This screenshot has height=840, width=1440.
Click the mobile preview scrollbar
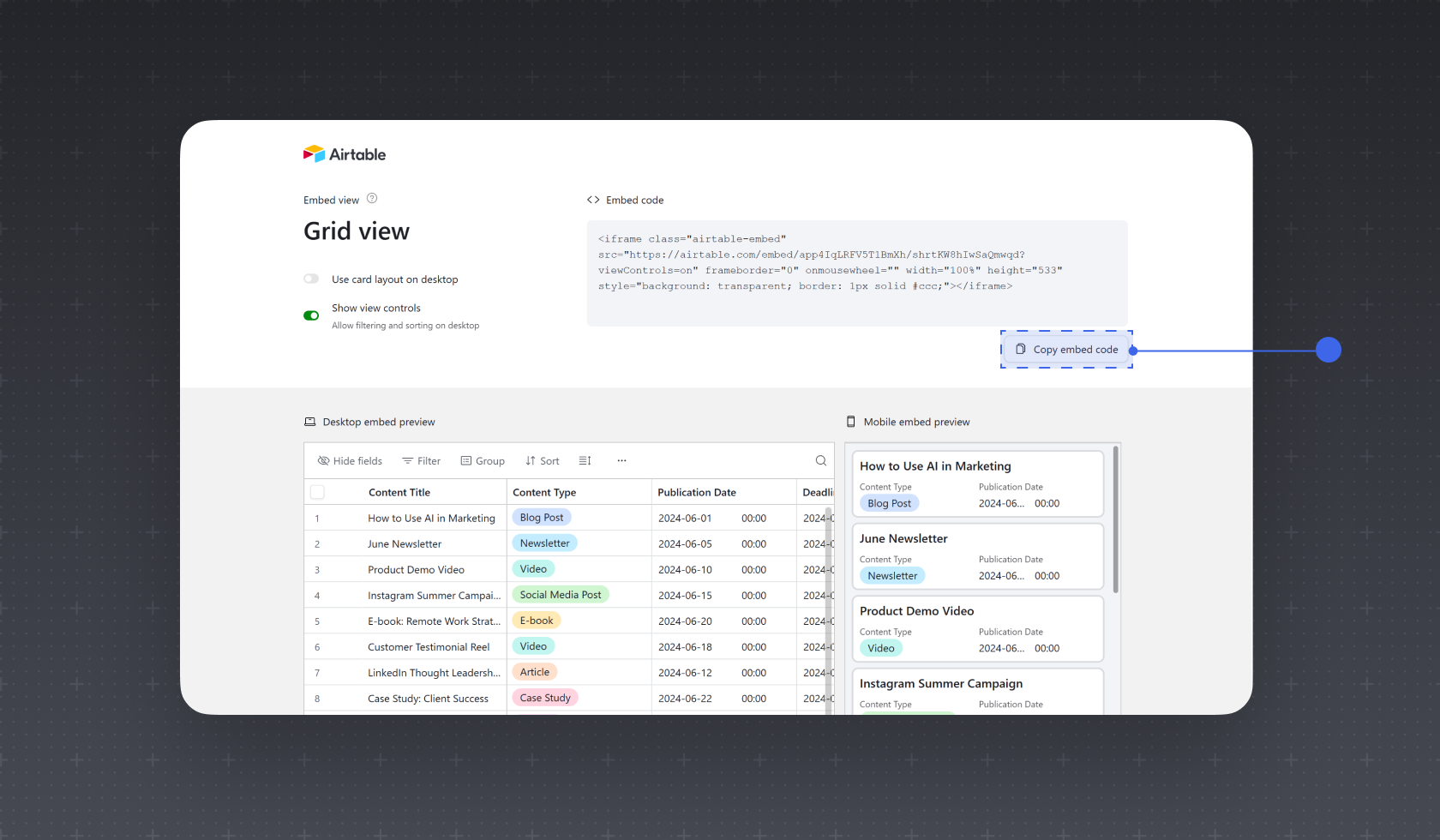[x=1115, y=519]
